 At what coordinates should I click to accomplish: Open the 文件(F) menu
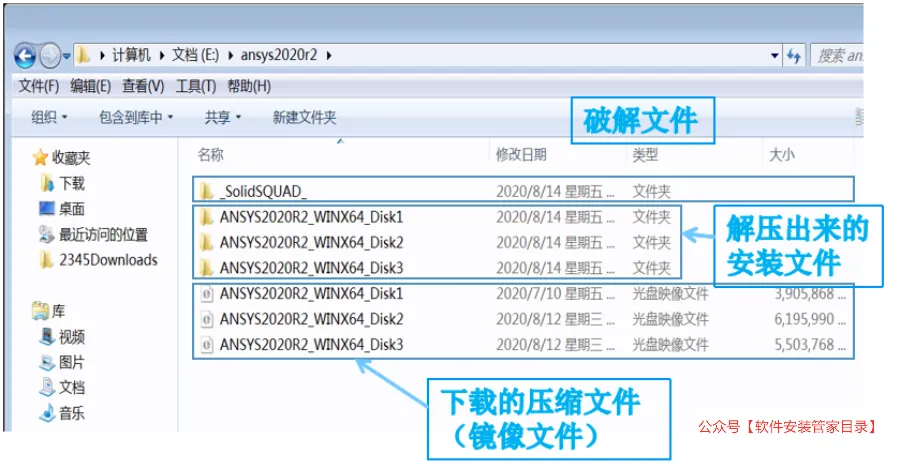coord(38,86)
